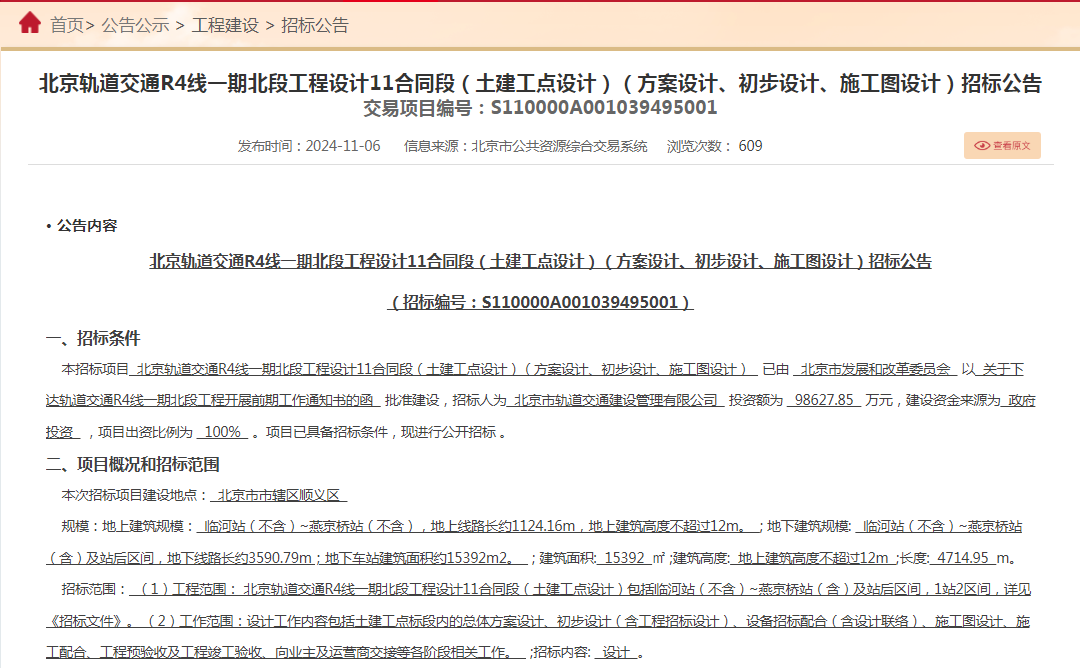Click the main announcement title heading
The image size is (1080, 668).
[540, 83]
